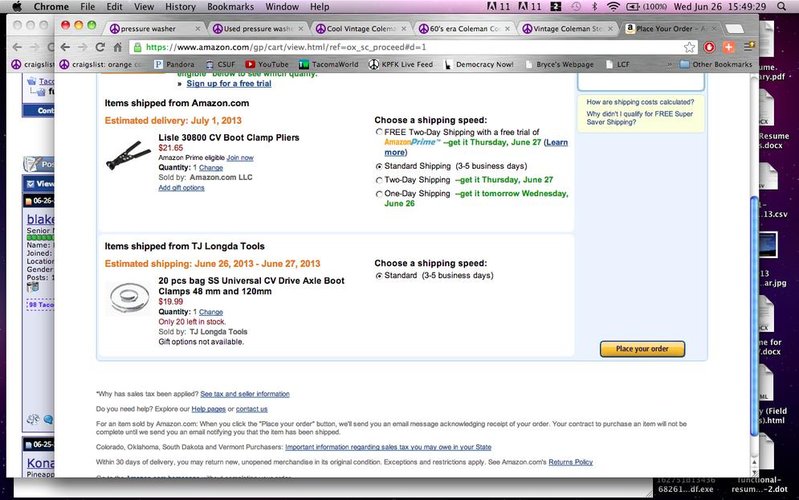The height and width of the screenshot is (500, 799).
Task: Open the CSUF bookmark
Action: click(x=220, y=64)
